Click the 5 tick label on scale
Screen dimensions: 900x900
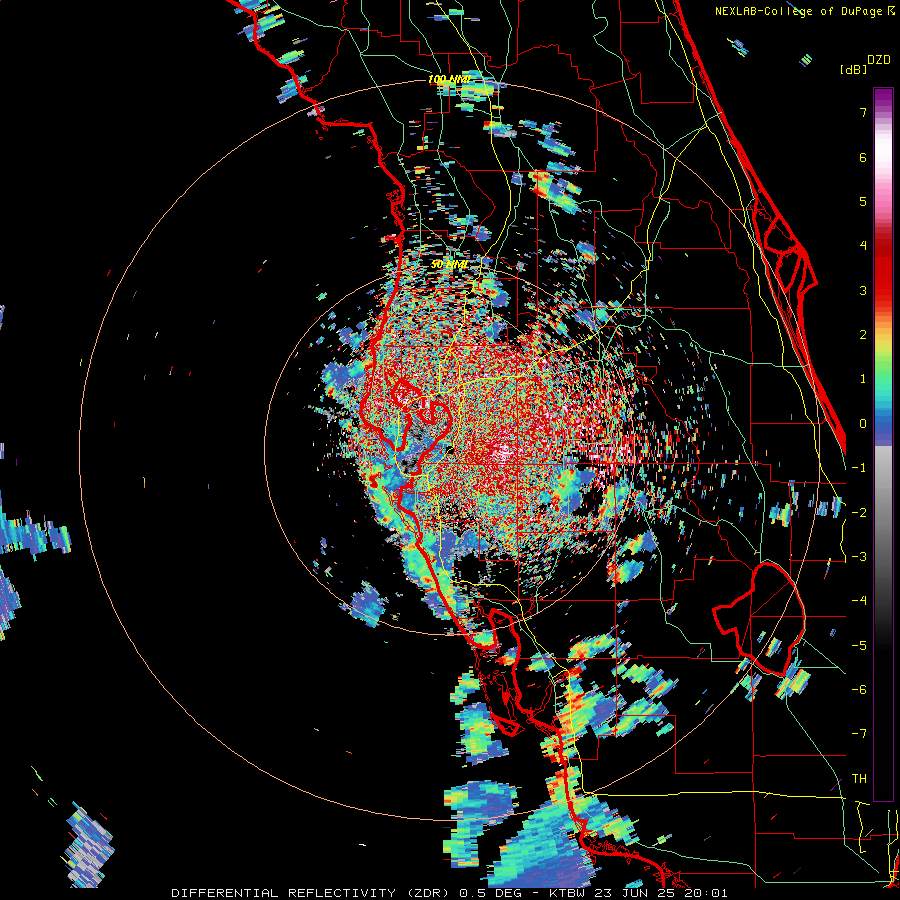pos(863,201)
